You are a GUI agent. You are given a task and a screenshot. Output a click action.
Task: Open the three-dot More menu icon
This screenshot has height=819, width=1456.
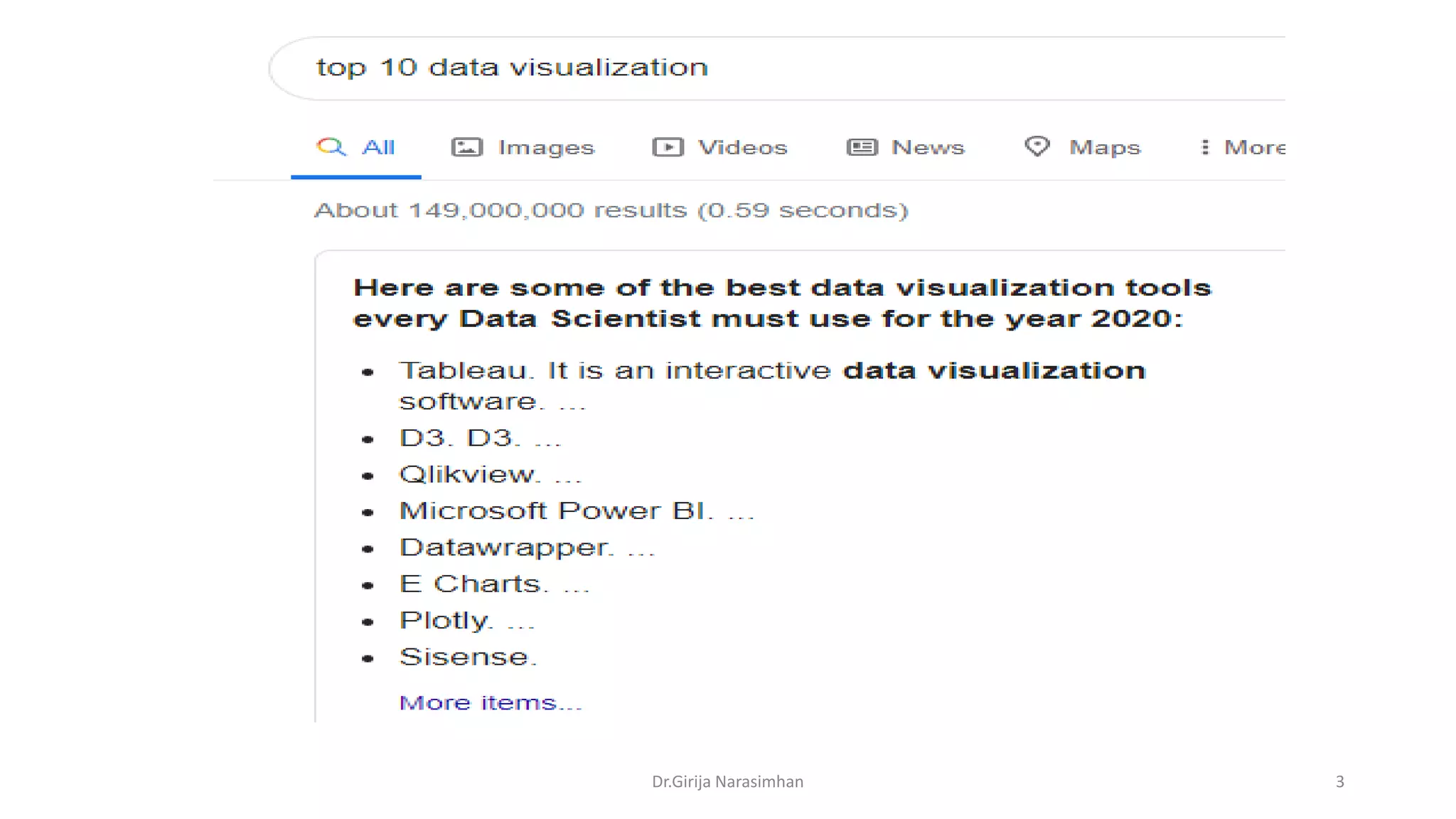[1204, 147]
